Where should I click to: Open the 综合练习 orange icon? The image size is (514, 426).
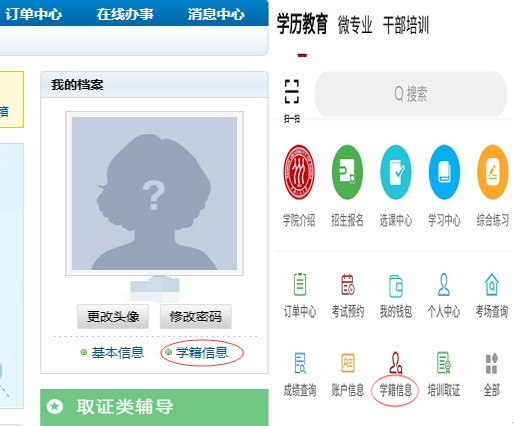[x=493, y=172]
